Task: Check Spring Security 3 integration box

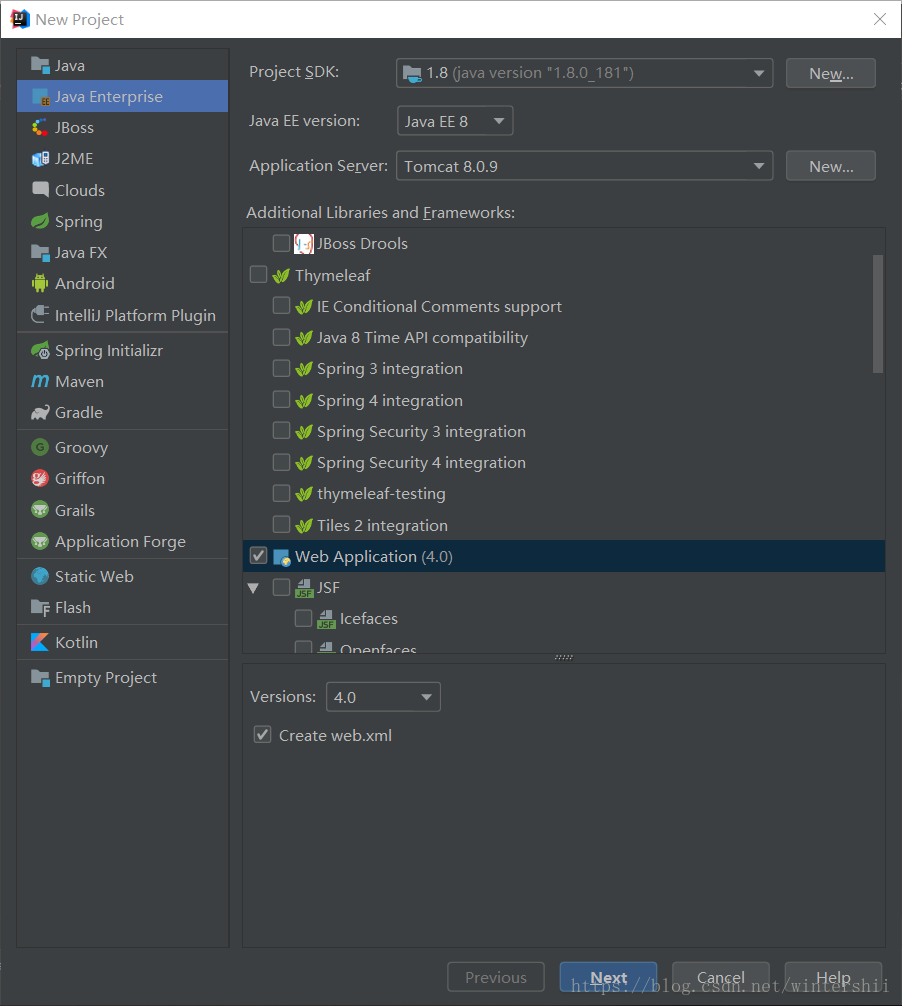Action: click(x=281, y=431)
